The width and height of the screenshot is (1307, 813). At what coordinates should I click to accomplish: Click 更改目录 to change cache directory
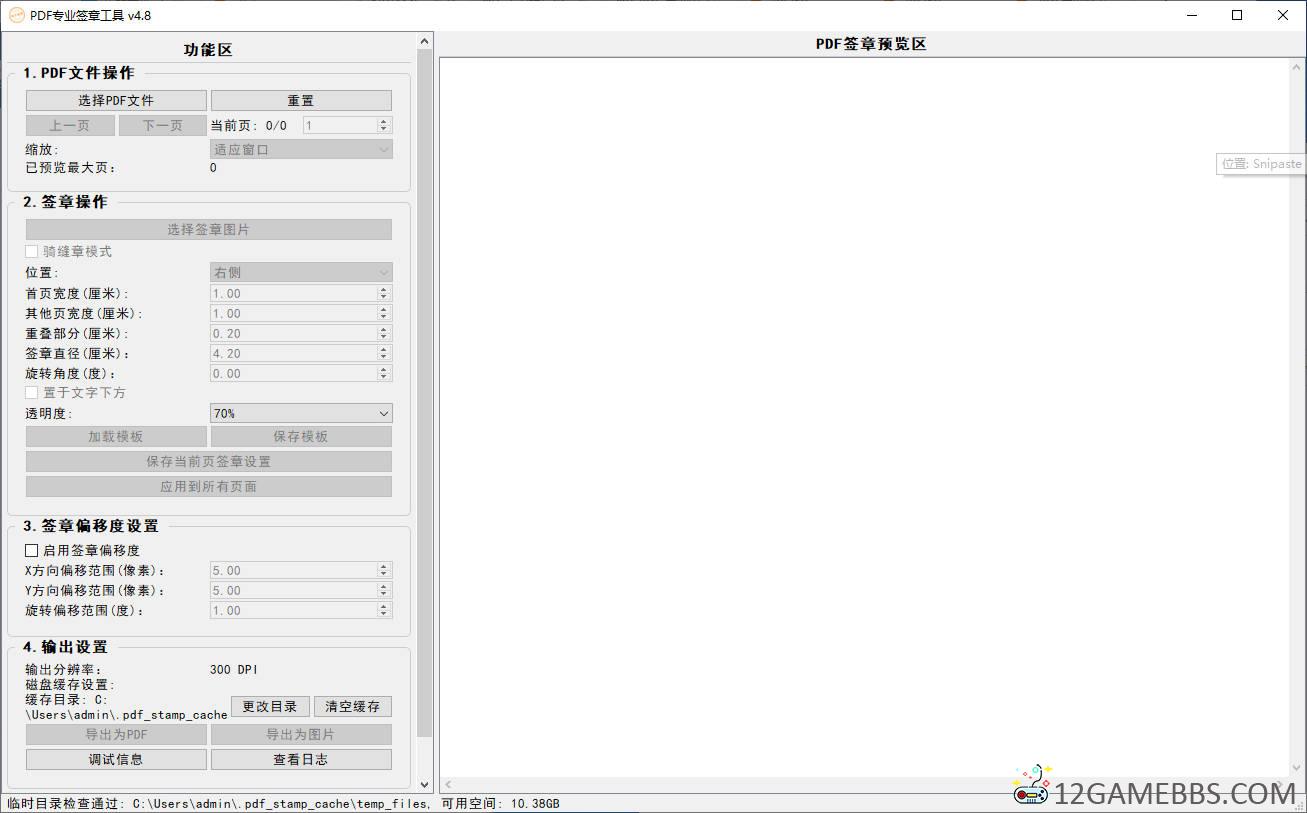point(269,706)
